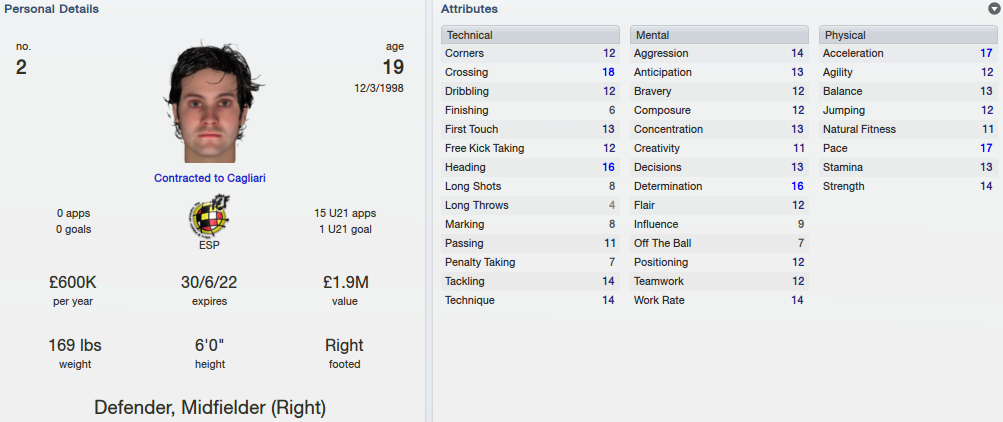Open the Contracted to Cagliari link
Image resolution: width=1003 pixels, height=422 pixels.
pyautogui.click(x=210, y=178)
